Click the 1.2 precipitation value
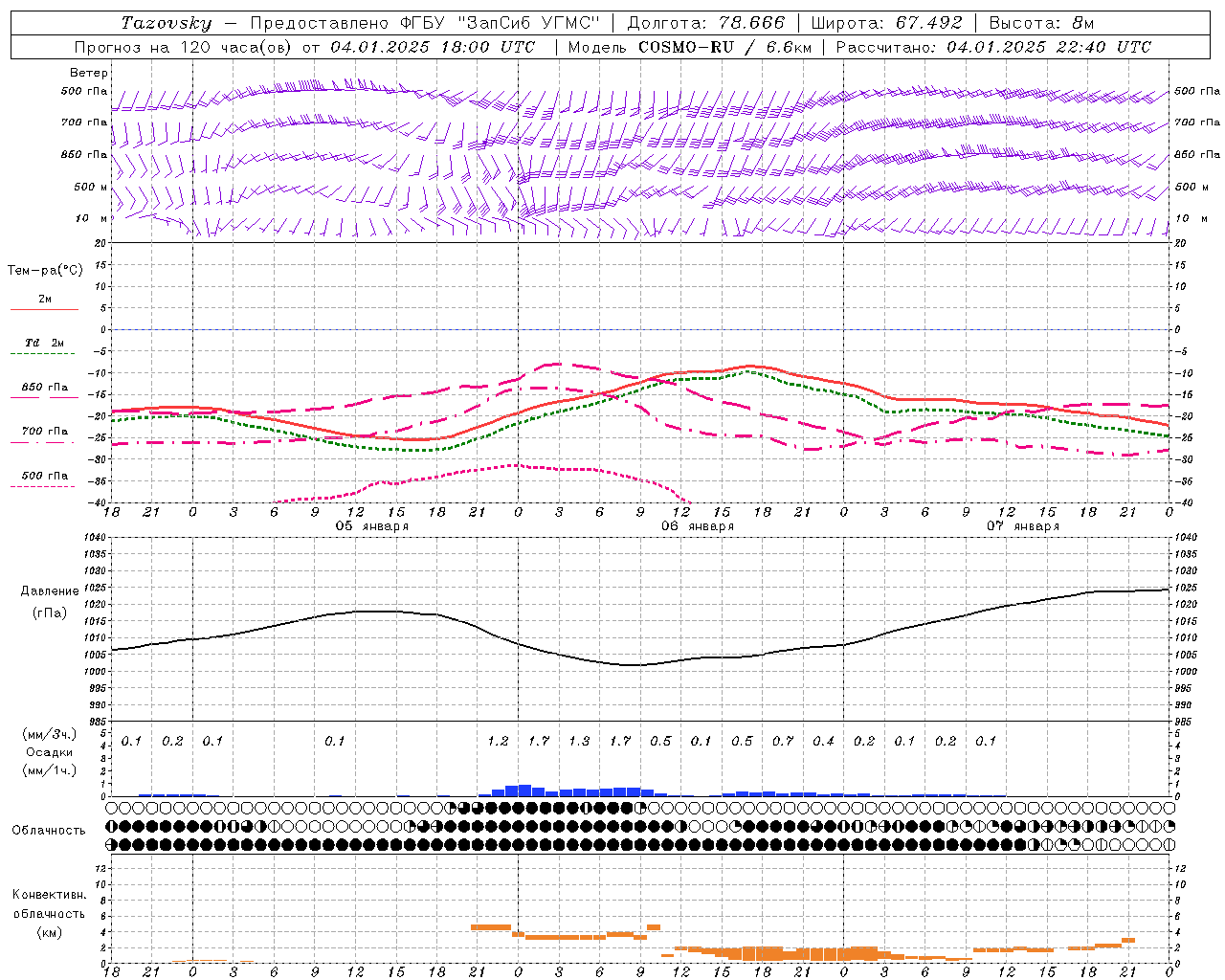The height and width of the screenshot is (980, 1225). 498,742
